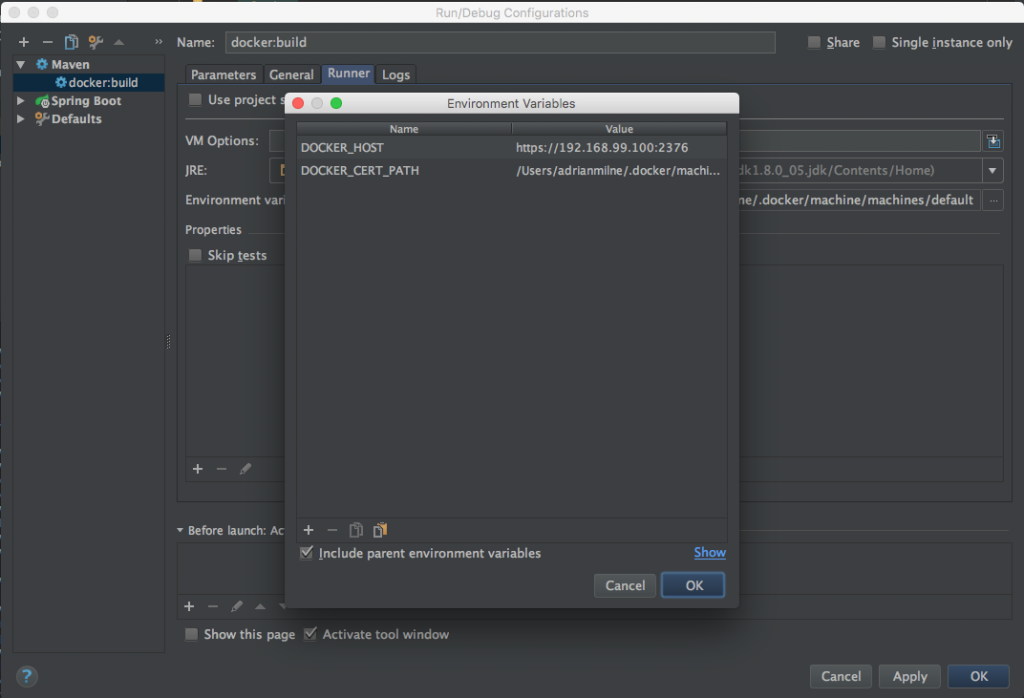Add a new environment variable with the plus icon

[x=308, y=530]
